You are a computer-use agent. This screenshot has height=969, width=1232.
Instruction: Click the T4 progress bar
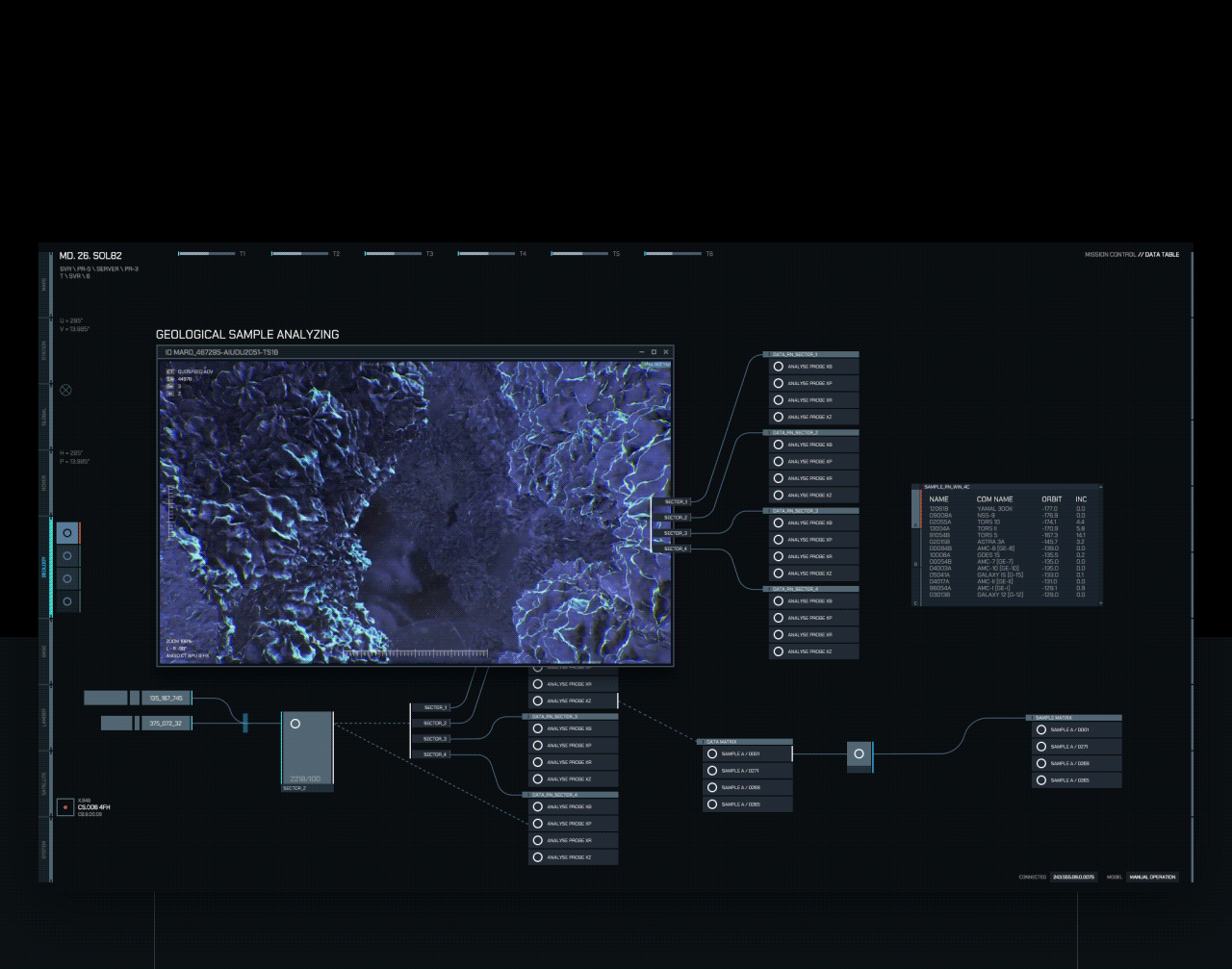pos(486,254)
